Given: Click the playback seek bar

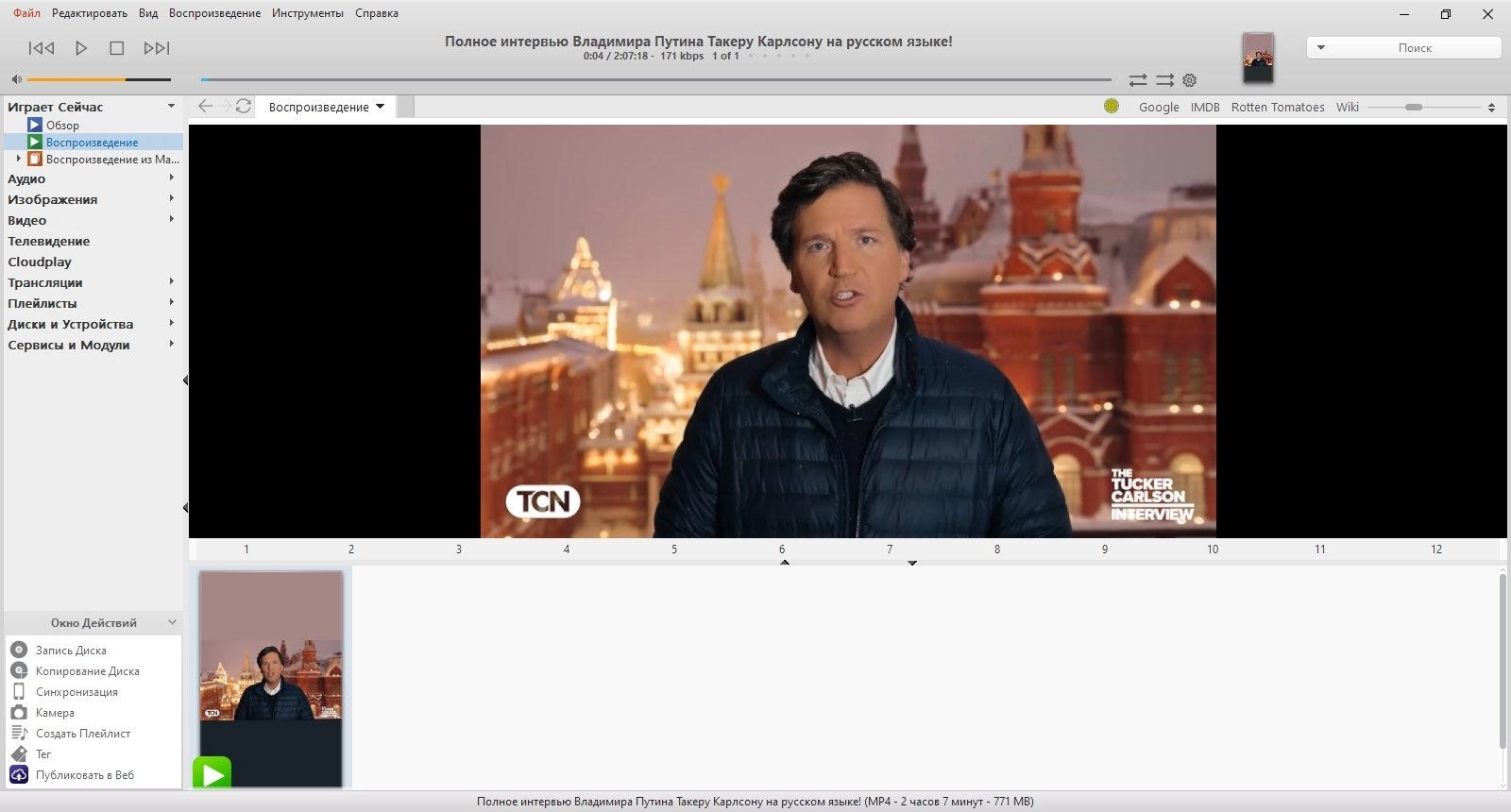Looking at the screenshot, I should coord(655,79).
